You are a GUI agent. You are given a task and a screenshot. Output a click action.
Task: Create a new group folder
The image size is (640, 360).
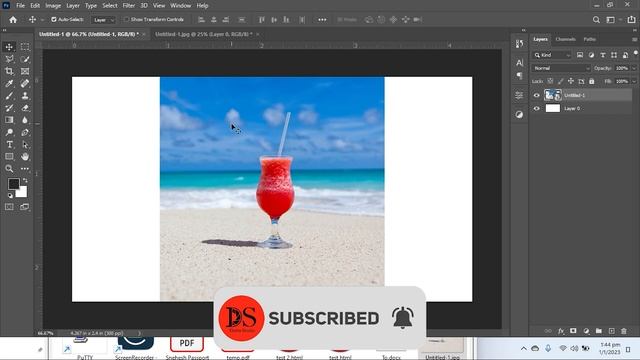pos(599,331)
